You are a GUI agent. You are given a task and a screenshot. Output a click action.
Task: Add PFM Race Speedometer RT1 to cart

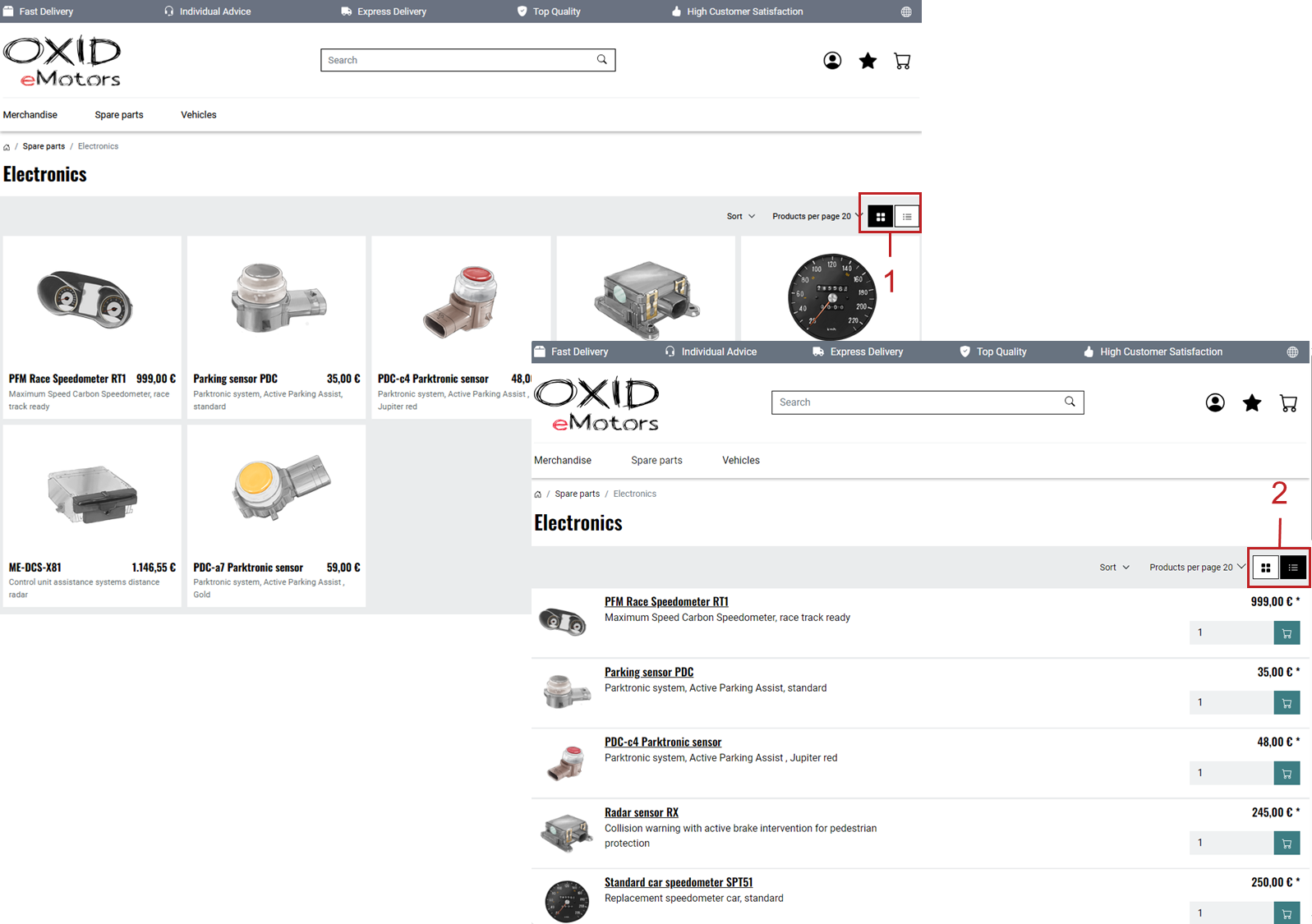(1287, 633)
